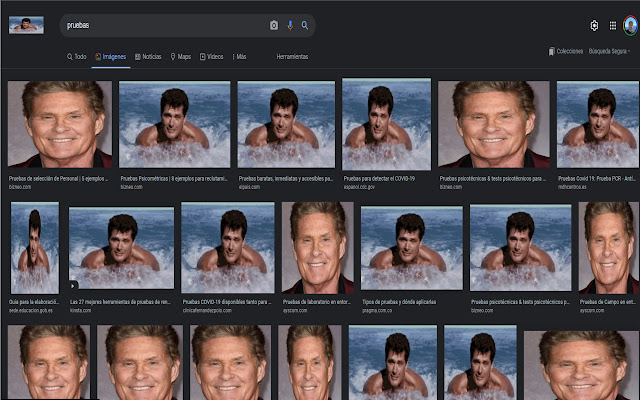Image resolution: width=640 pixels, height=400 pixels.
Task: Open the Pruebas de laboratorio result image
Action: coord(318,248)
